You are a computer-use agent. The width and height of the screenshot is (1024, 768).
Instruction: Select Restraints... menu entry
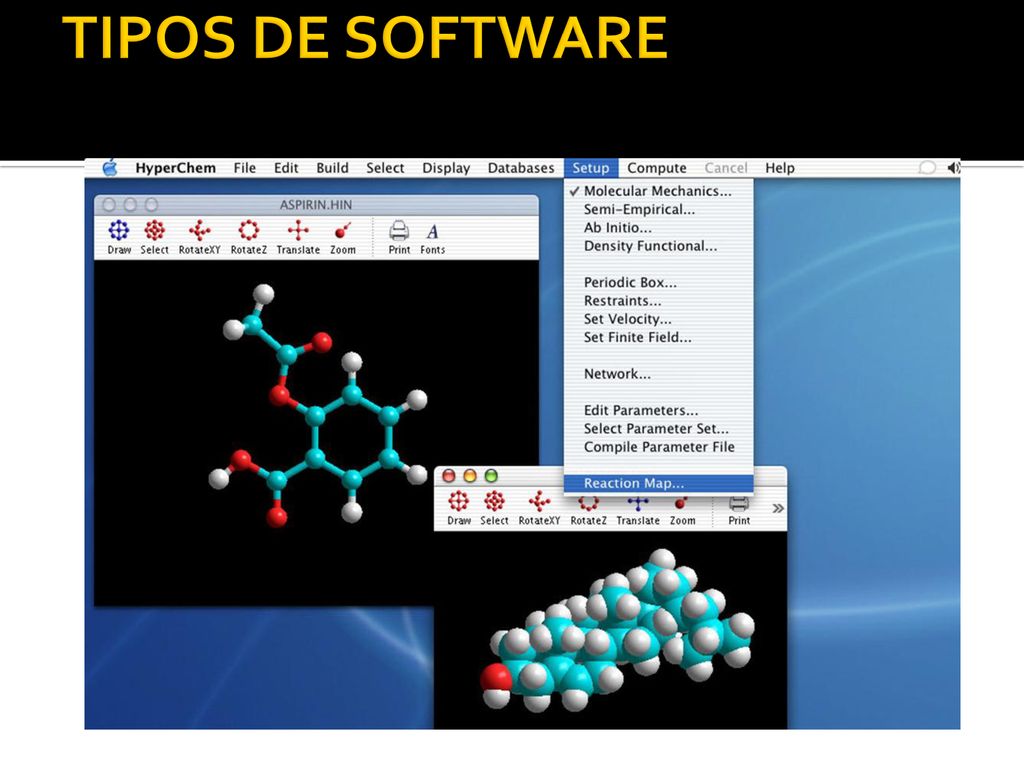658,300
